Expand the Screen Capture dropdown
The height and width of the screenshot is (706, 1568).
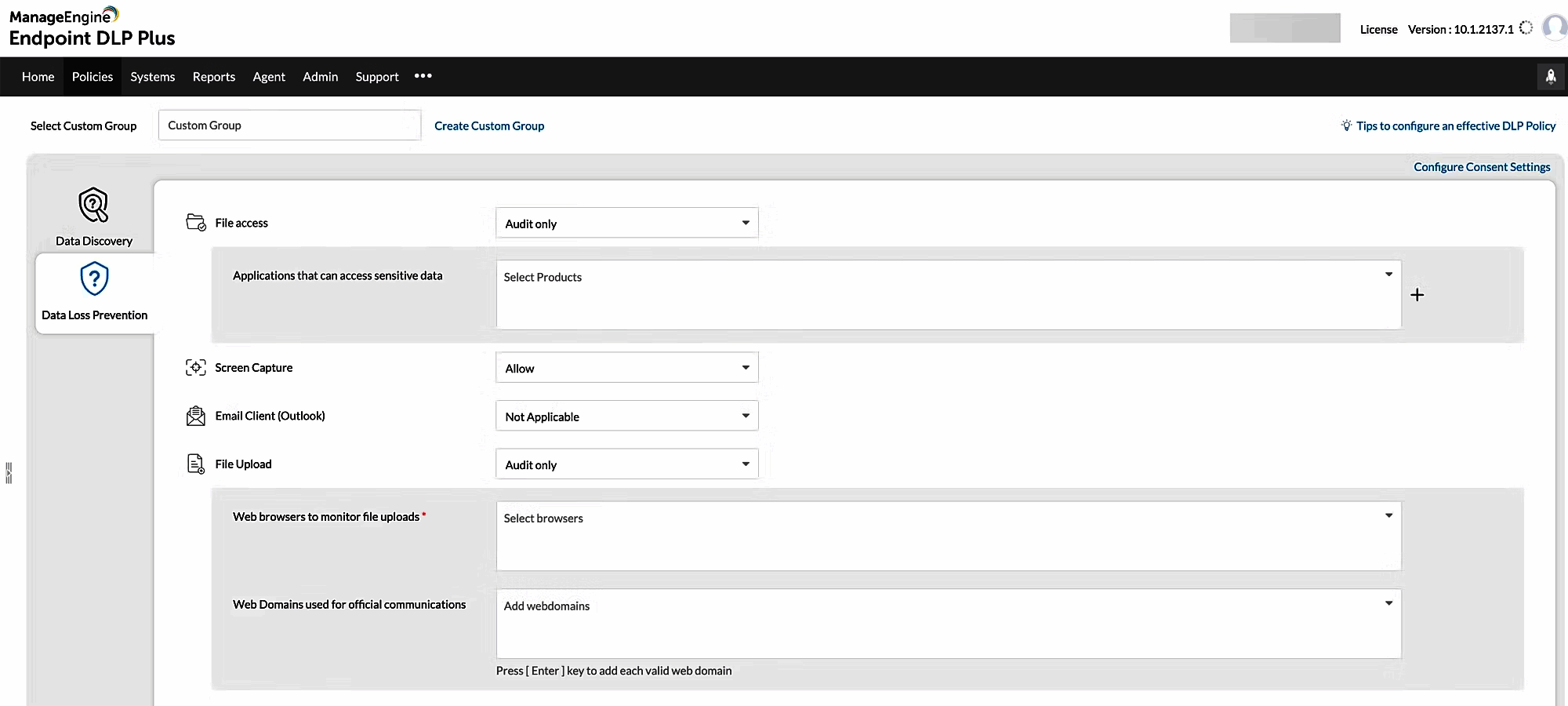click(x=626, y=368)
